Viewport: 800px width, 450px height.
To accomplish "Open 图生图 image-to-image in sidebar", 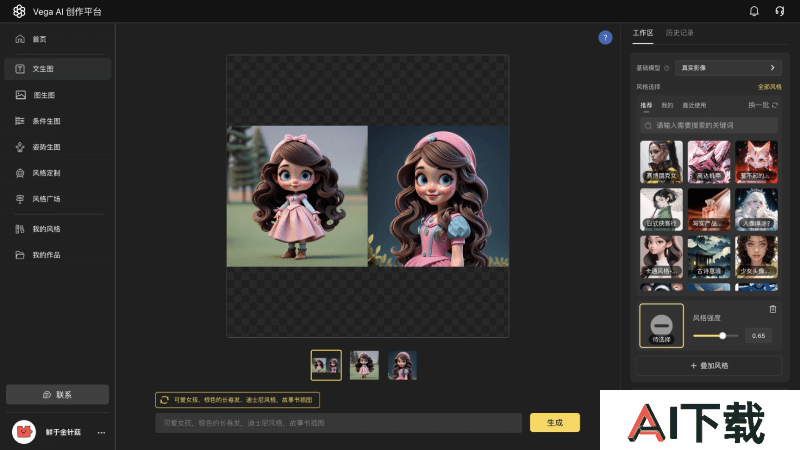I will point(57,95).
